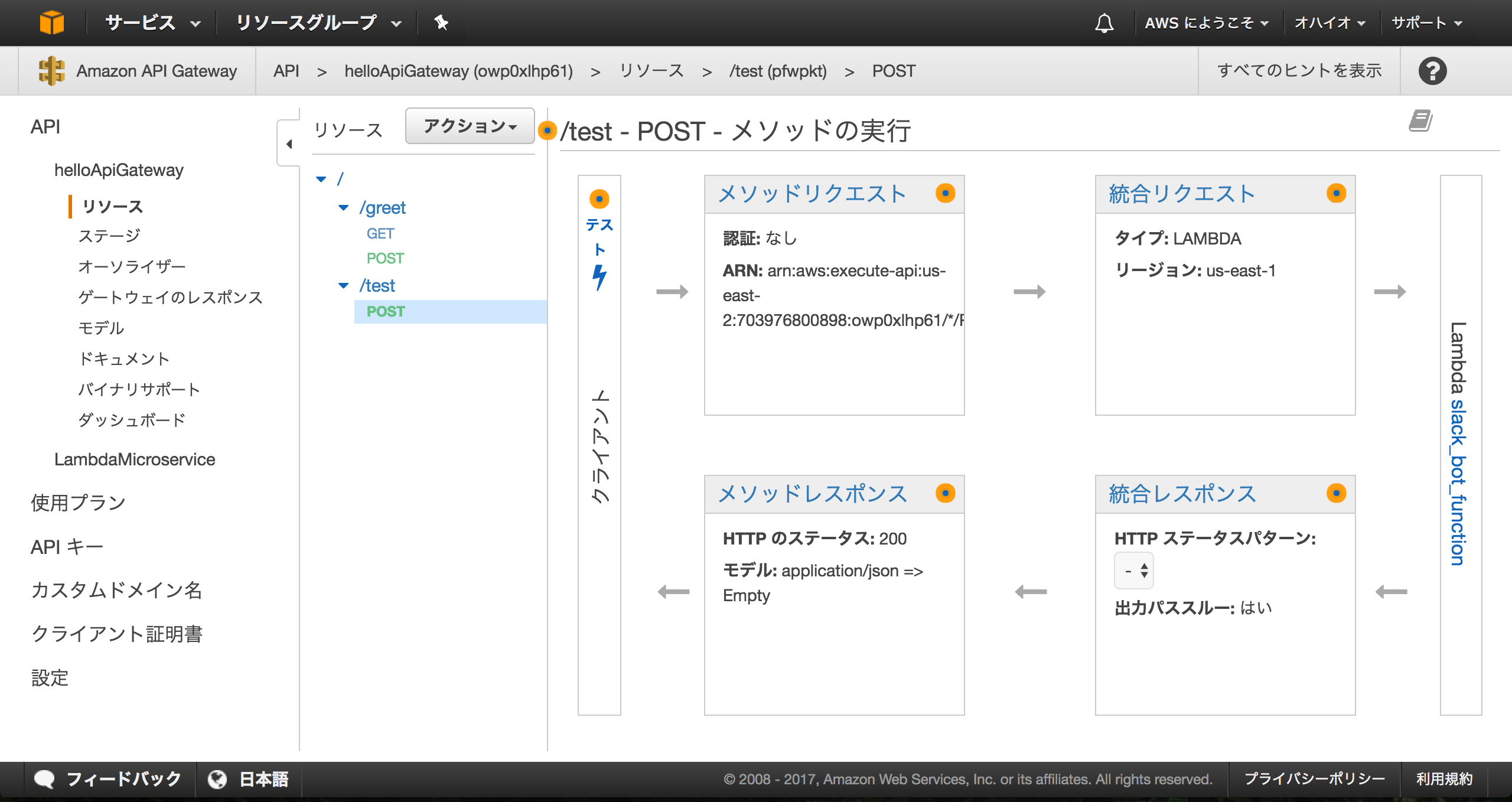Click /test (pfwpkt) breadcrumb

pos(778,71)
